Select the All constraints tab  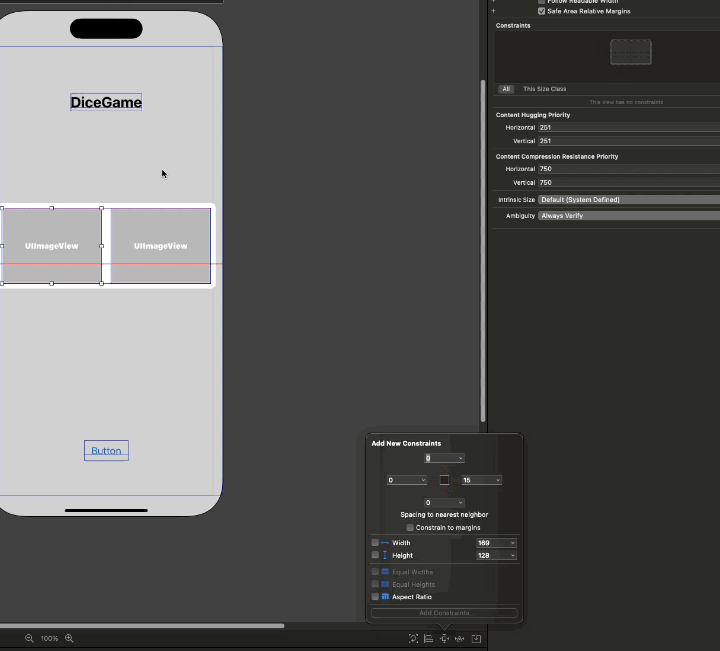pyautogui.click(x=506, y=89)
